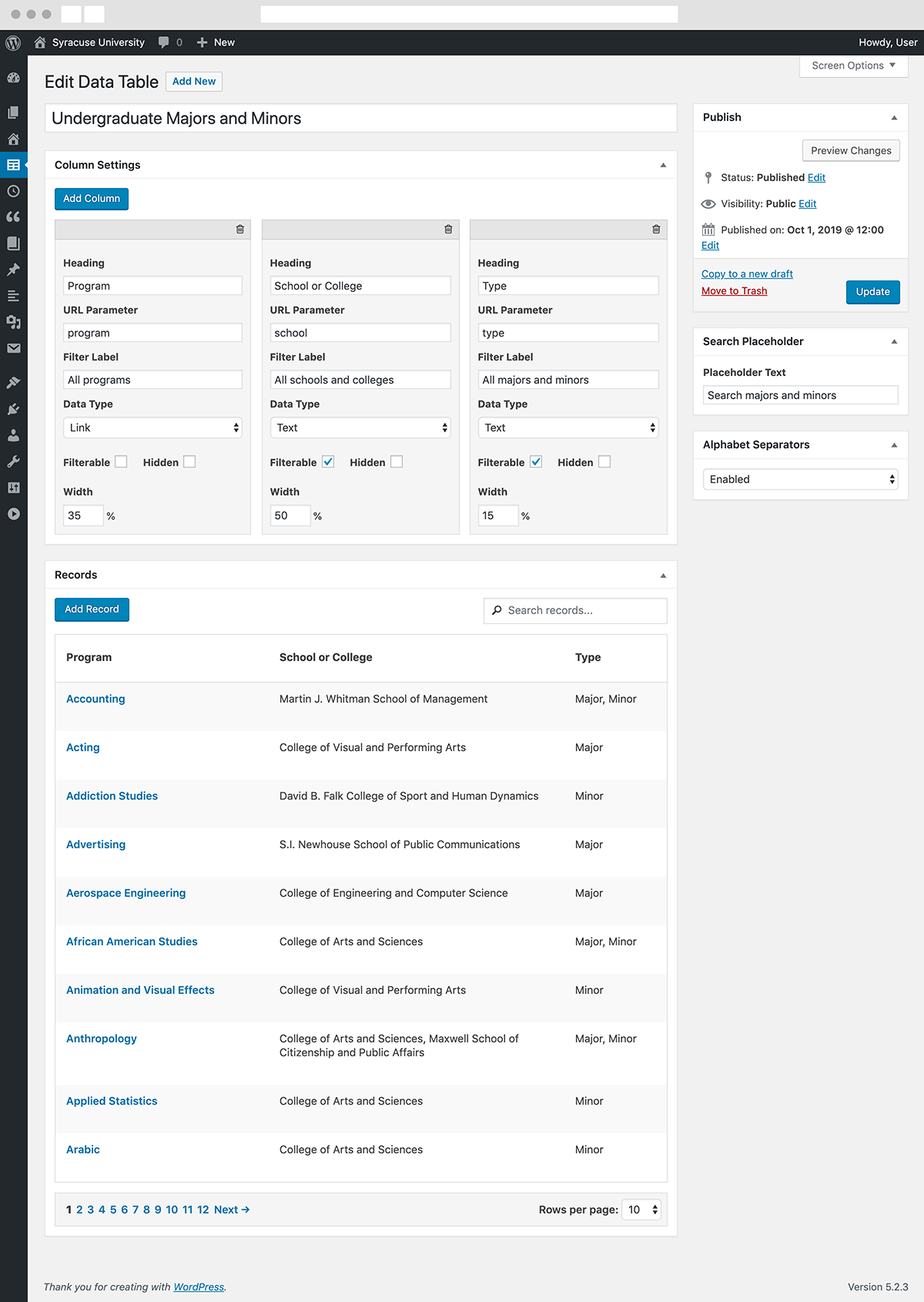Viewport: 924px width, 1302px height.
Task: Click the book icon in the sidebar
Action: tap(13, 243)
